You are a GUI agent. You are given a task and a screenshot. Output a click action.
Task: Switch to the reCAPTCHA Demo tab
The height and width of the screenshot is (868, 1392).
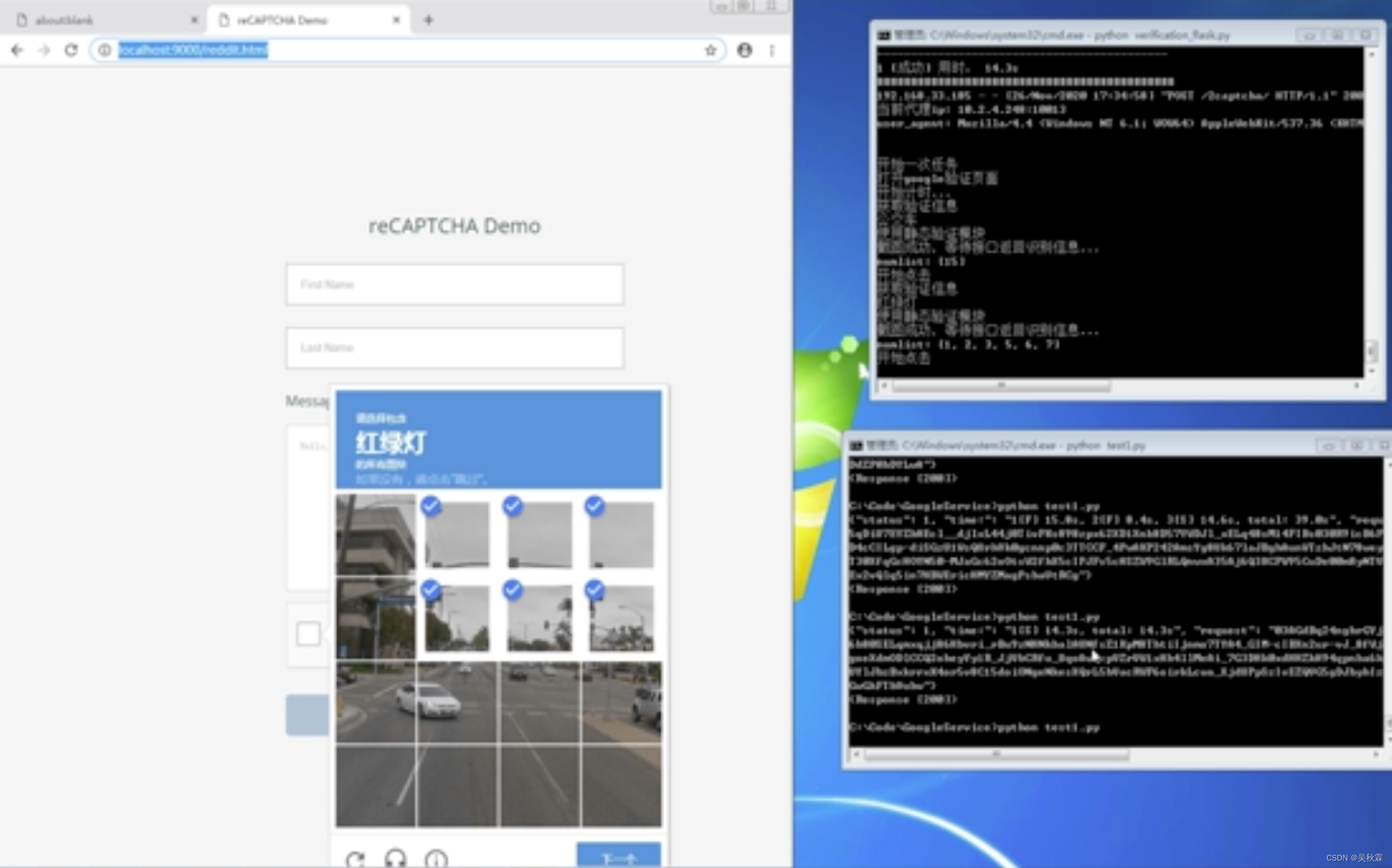(x=308, y=20)
